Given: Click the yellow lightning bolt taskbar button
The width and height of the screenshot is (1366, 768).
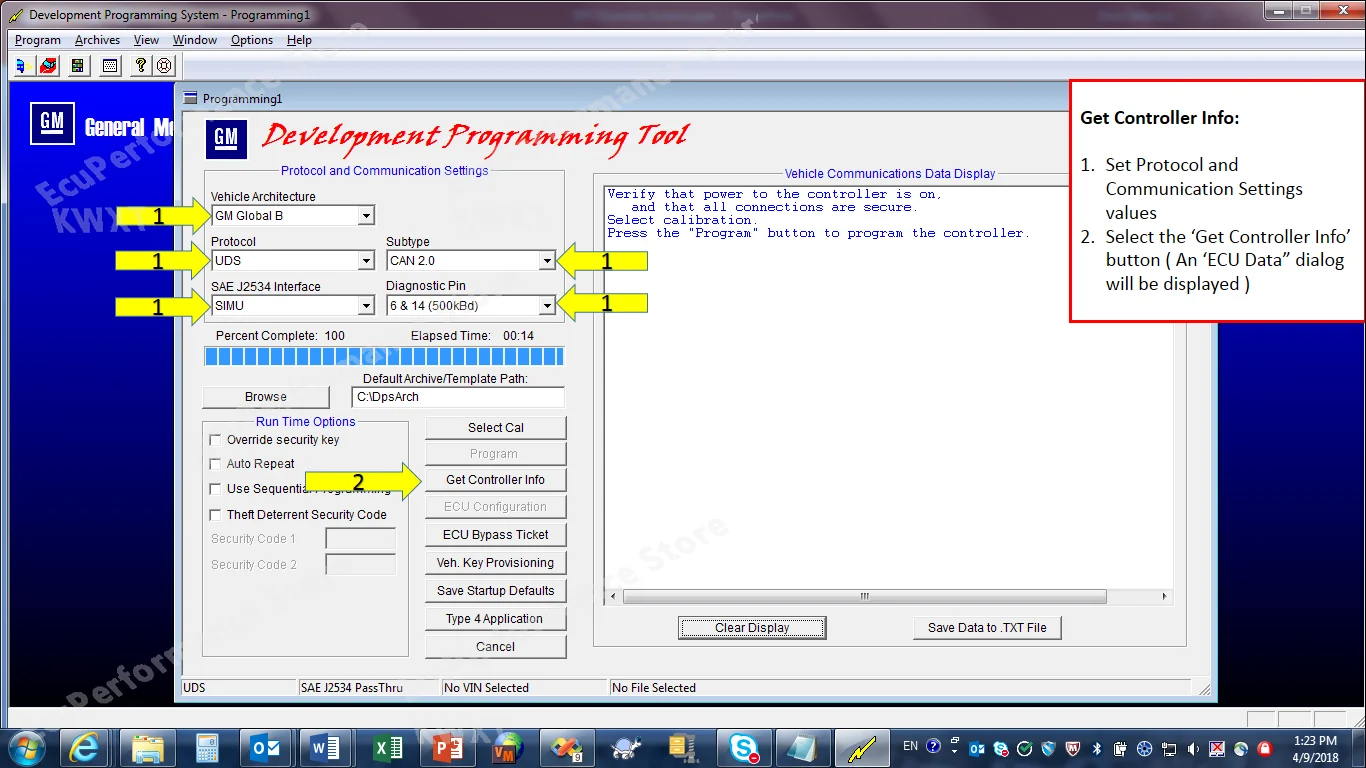Looking at the screenshot, I should (x=862, y=748).
